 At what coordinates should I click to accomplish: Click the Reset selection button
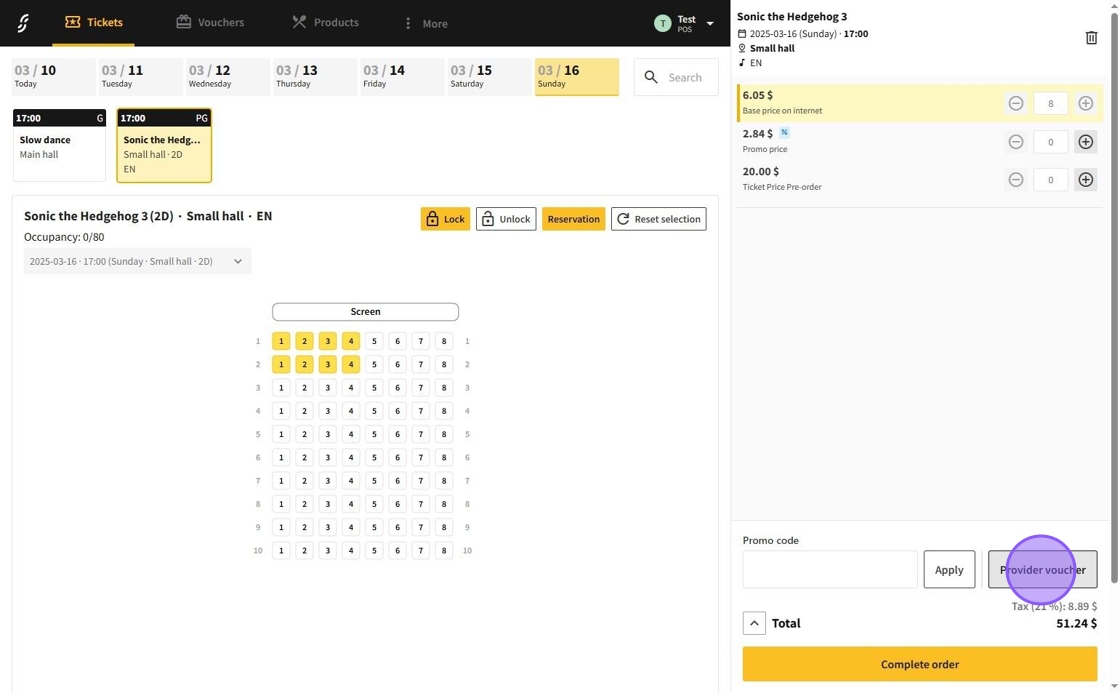click(x=658, y=219)
